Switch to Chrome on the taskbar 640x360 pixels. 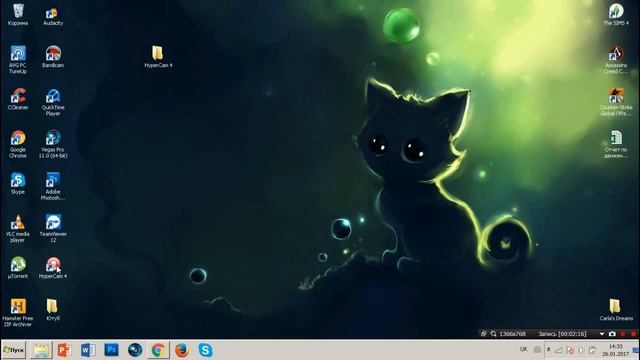pyautogui.click(x=158, y=350)
